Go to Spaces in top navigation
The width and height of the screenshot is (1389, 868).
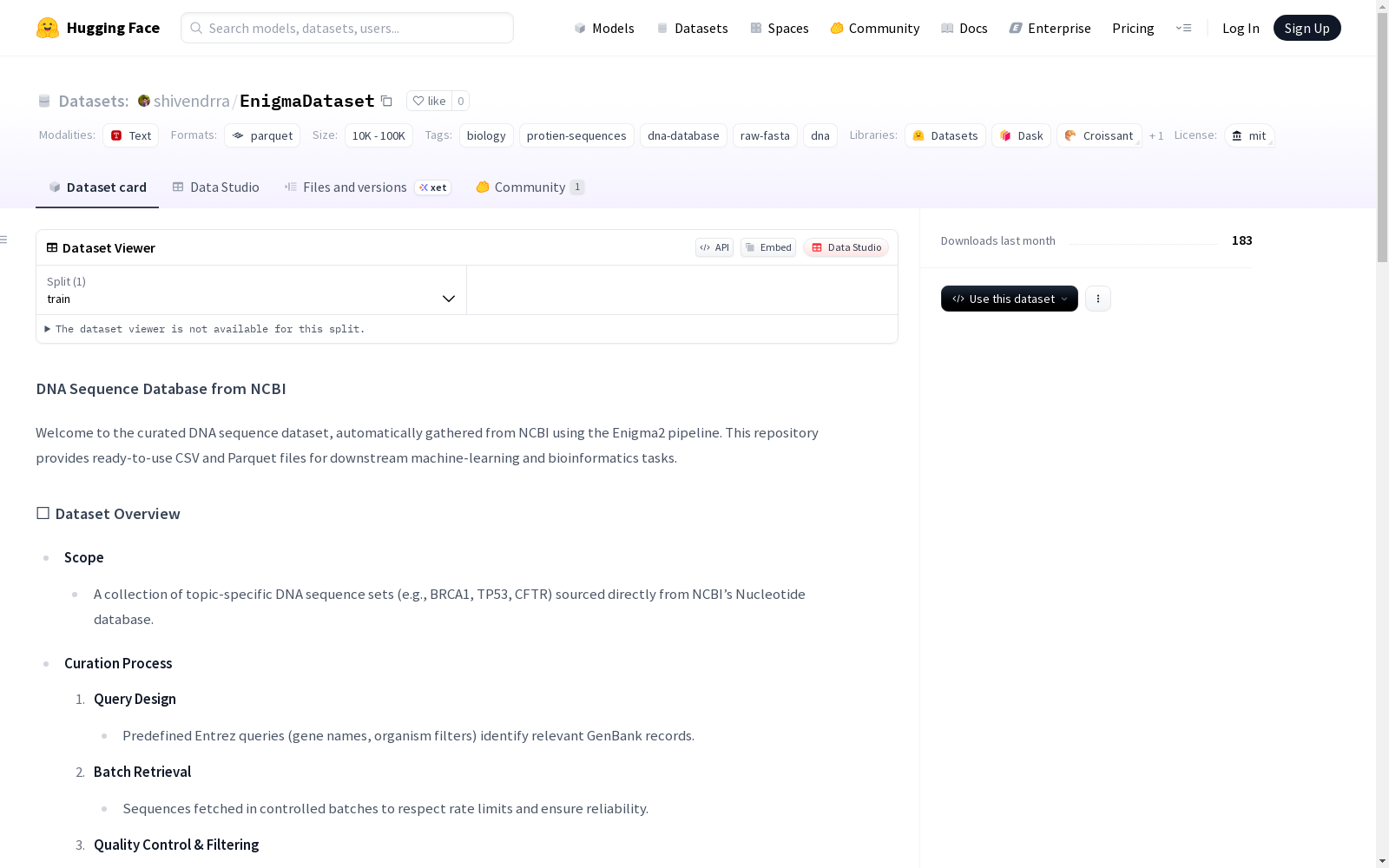[780, 28]
